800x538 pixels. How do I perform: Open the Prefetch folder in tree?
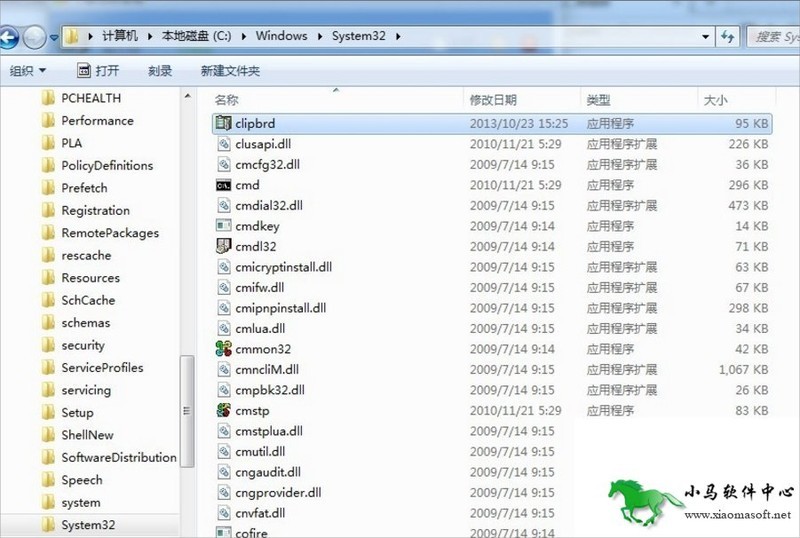click(x=74, y=188)
